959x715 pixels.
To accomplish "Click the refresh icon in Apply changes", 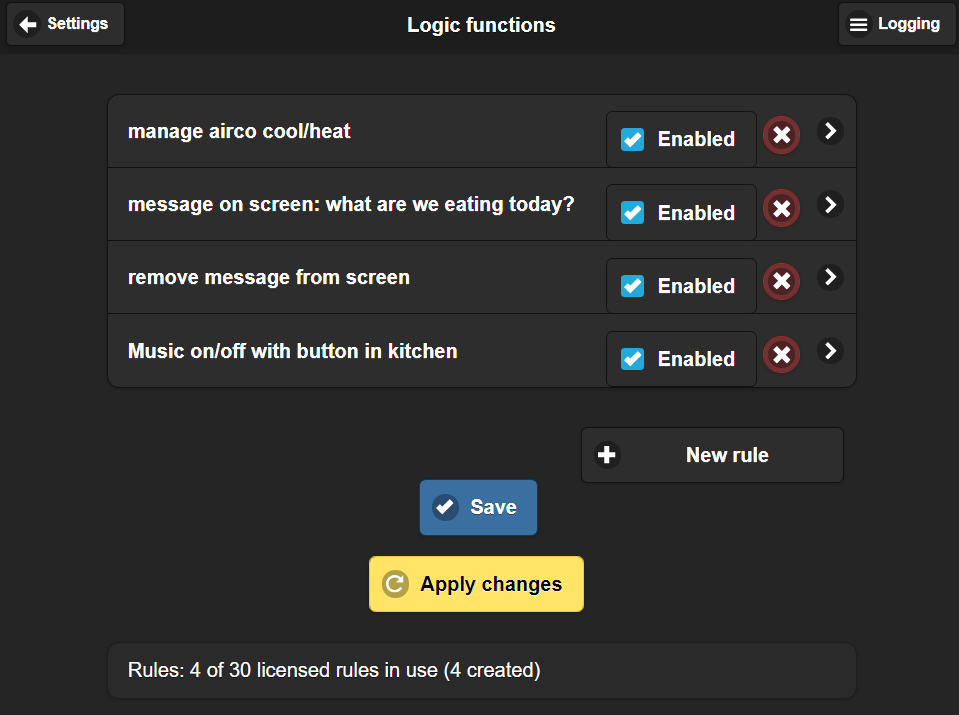I will point(395,584).
